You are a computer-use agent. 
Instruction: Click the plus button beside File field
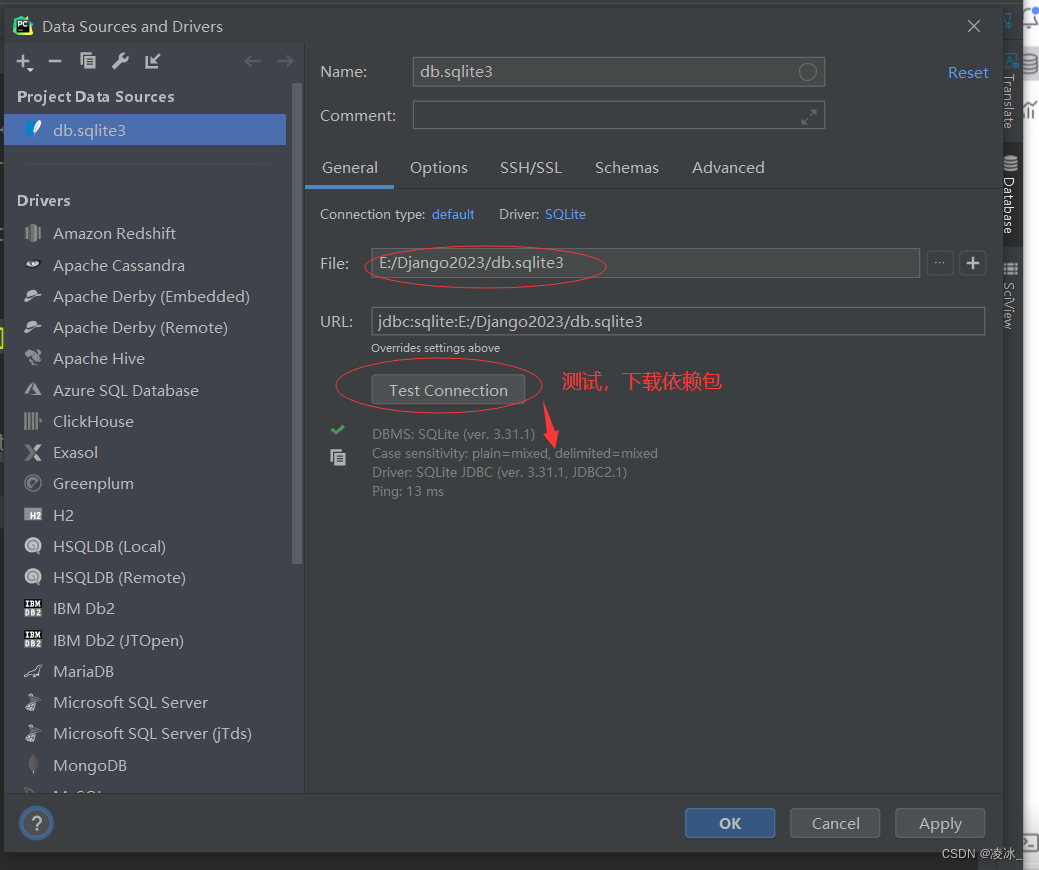973,263
